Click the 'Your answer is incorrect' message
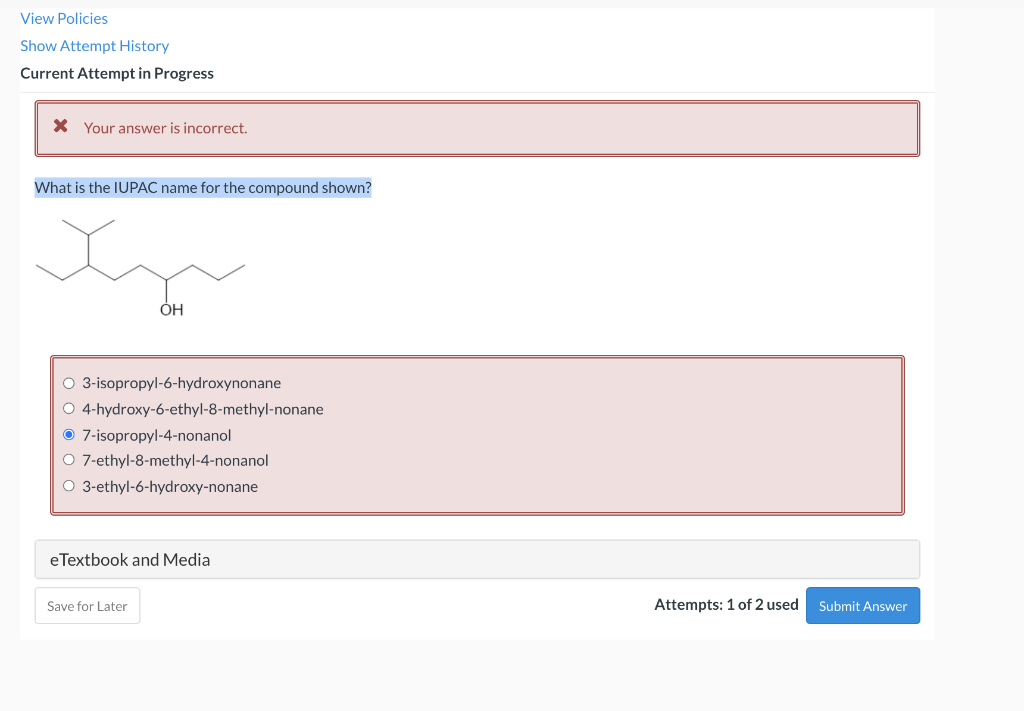This screenshot has width=1024, height=711. tap(166, 128)
